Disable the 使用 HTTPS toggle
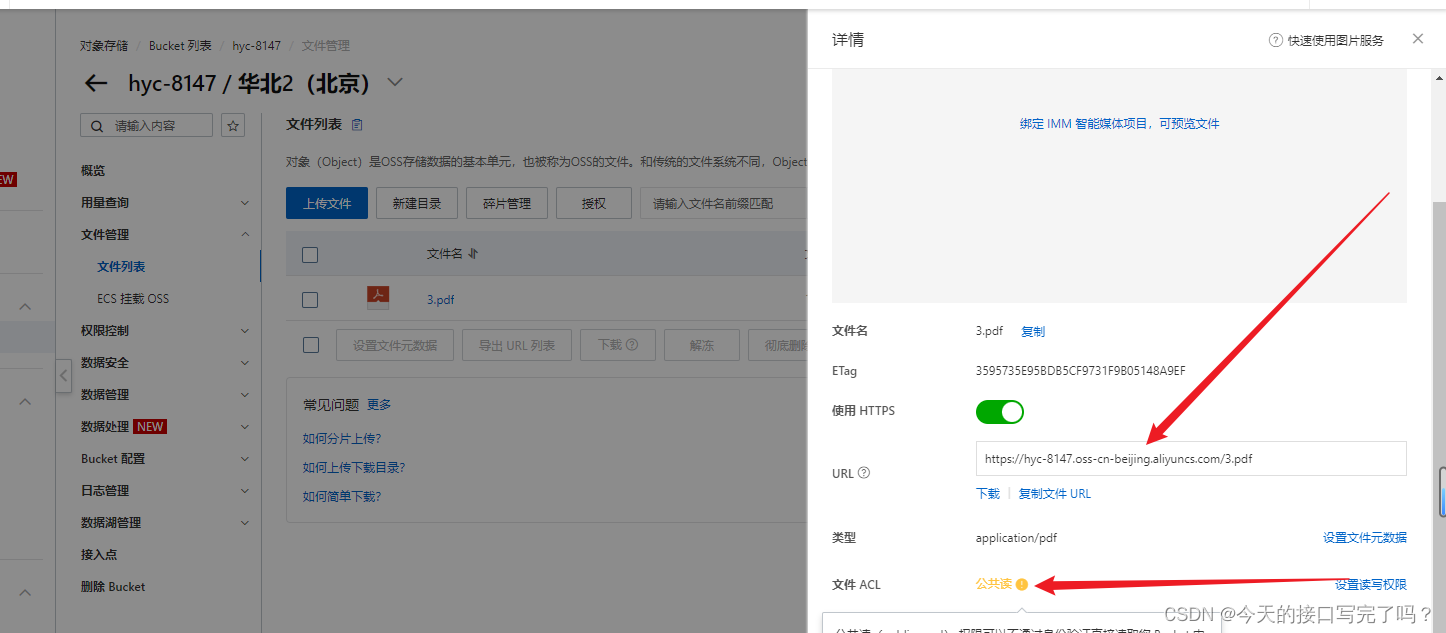 [999, 411]
